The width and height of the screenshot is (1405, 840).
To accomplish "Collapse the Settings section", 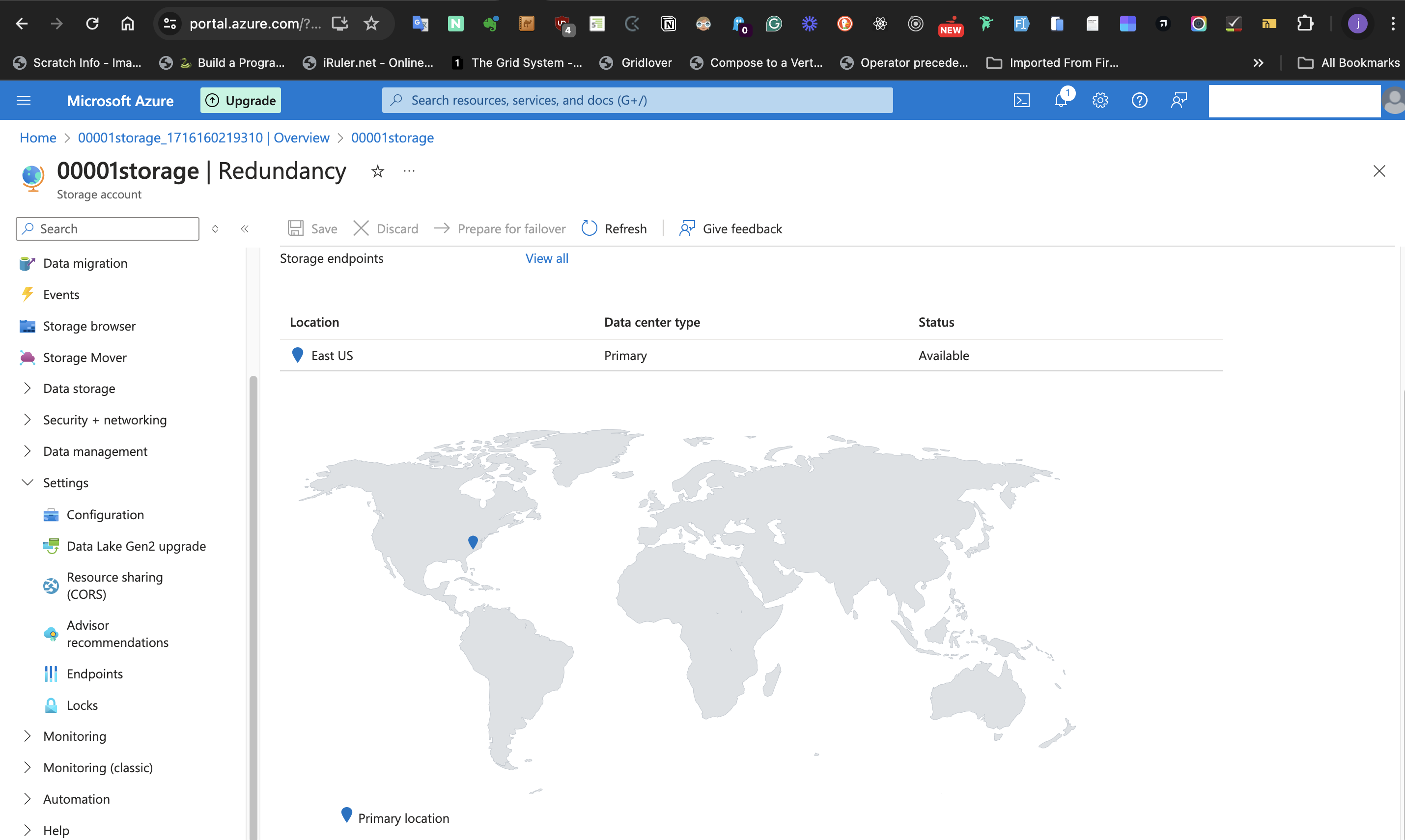I will pyautogui.click(x=65, y=483).
